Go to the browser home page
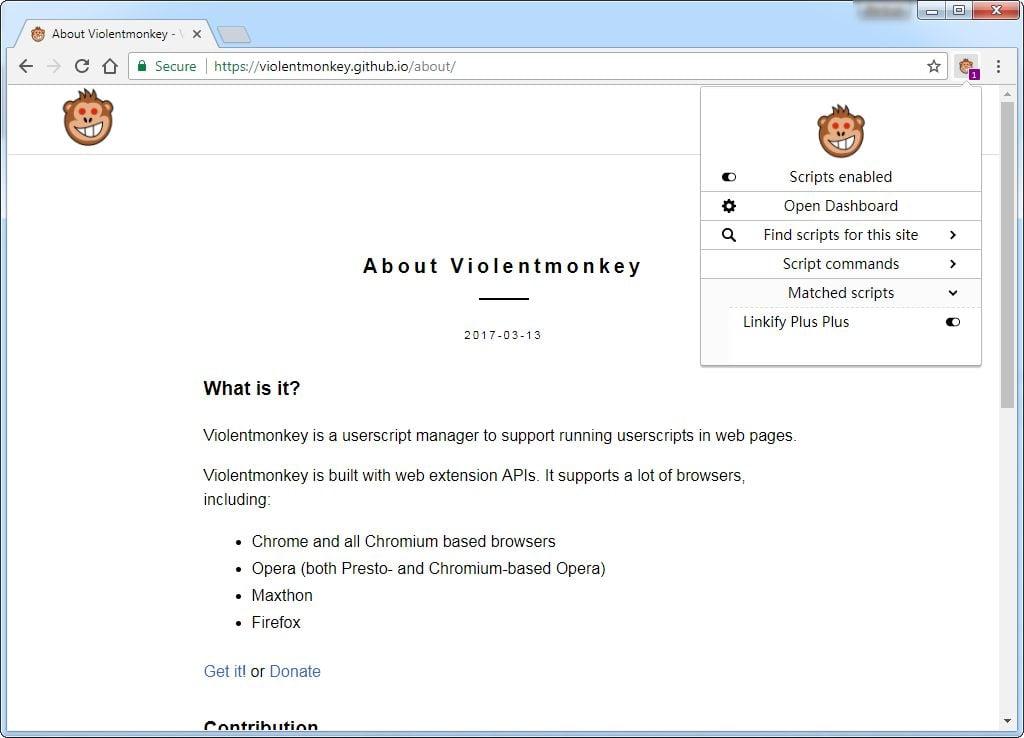The height and width of the screenshot is (738, 1024). pyautogui.click(x=110, y=66)
